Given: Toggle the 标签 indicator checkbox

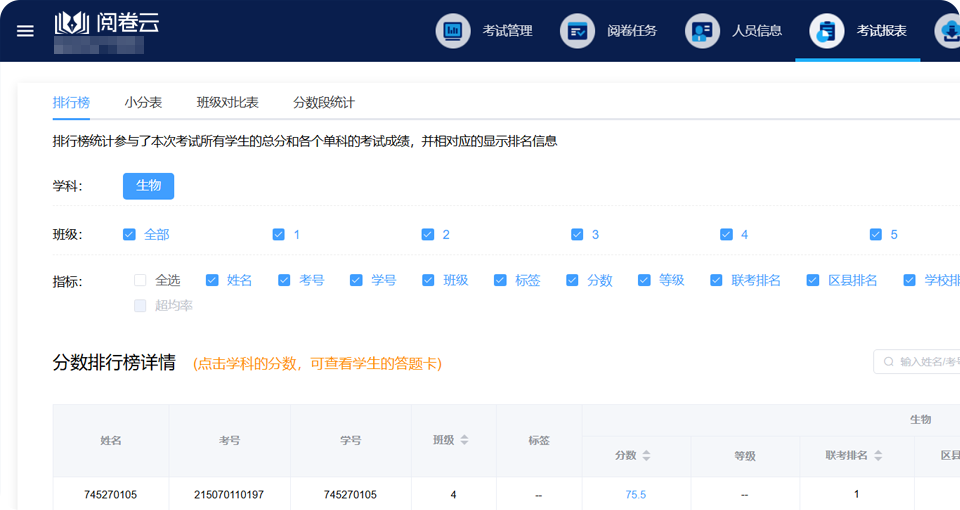Looking at the screenshot, I should pos(500,280).
